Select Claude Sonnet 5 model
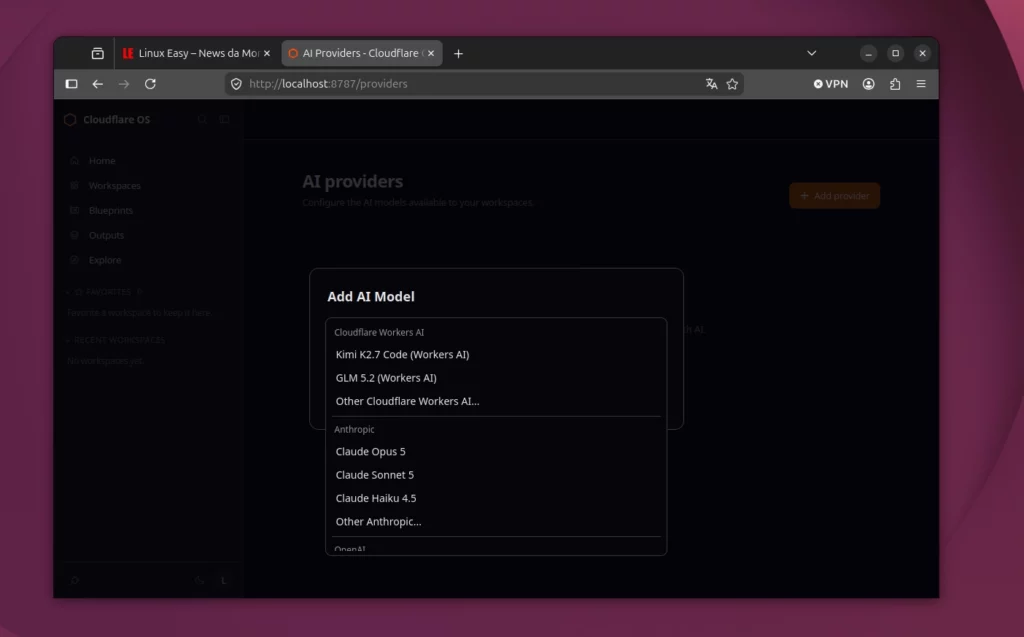1024x637 pixels. point(496,476)
